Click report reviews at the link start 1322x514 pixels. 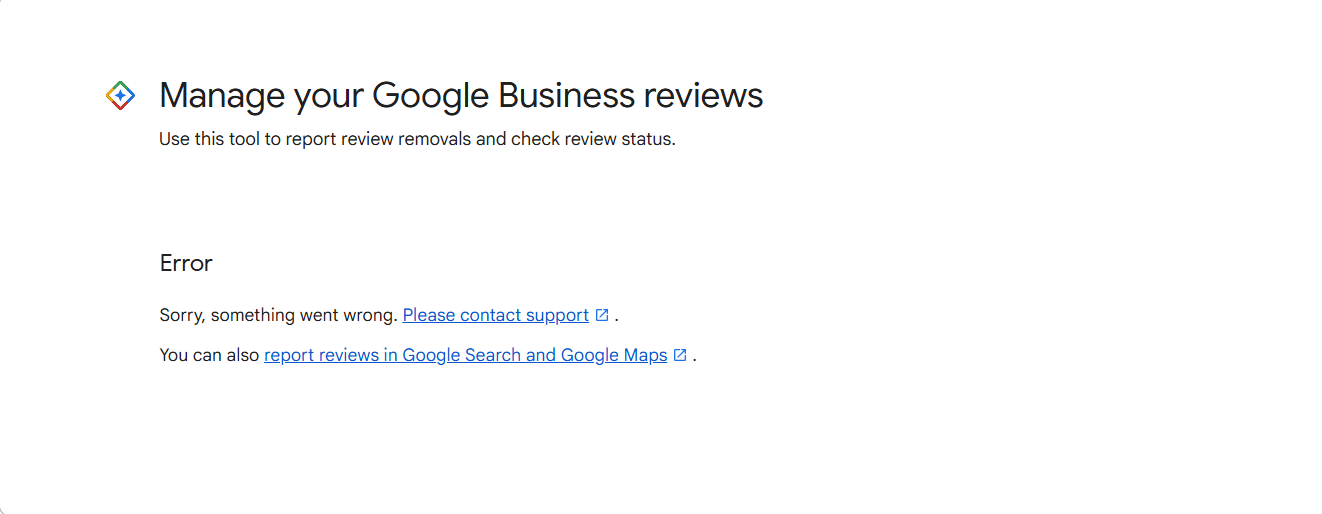click(321, 355)
